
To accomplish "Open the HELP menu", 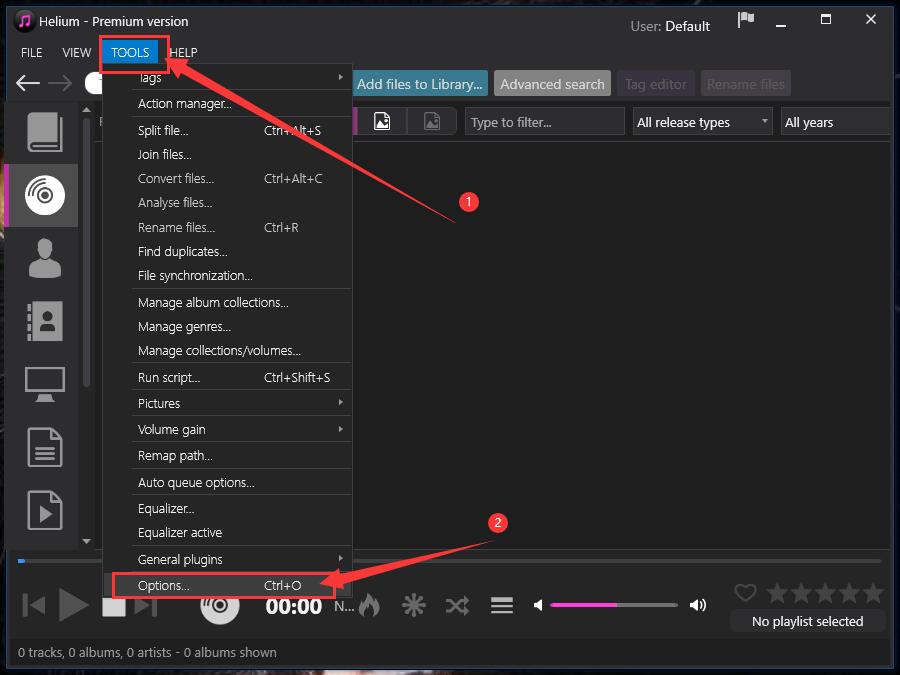I will [184, 53].
